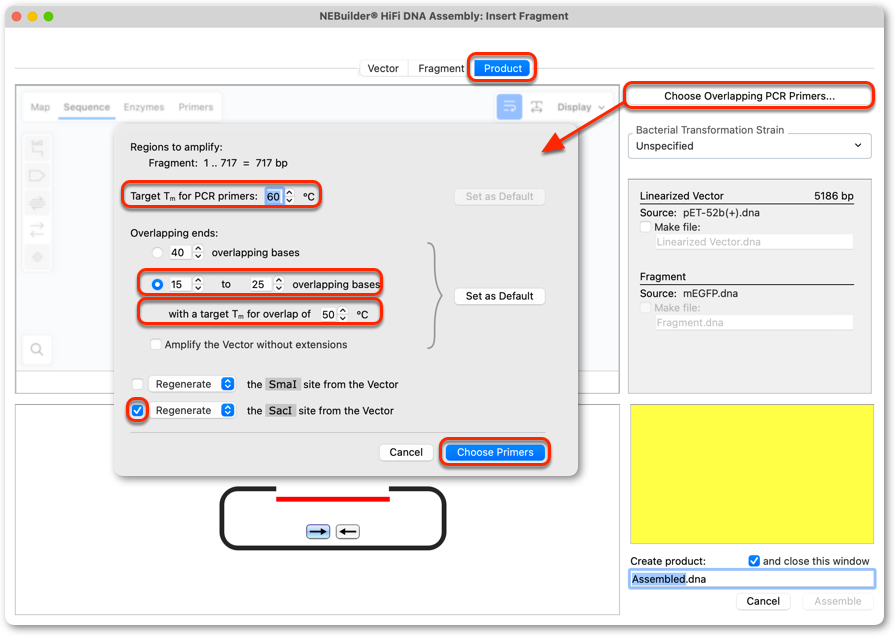
Task: Select the 40 overlapping bases radio button
Action: point(157,252)
